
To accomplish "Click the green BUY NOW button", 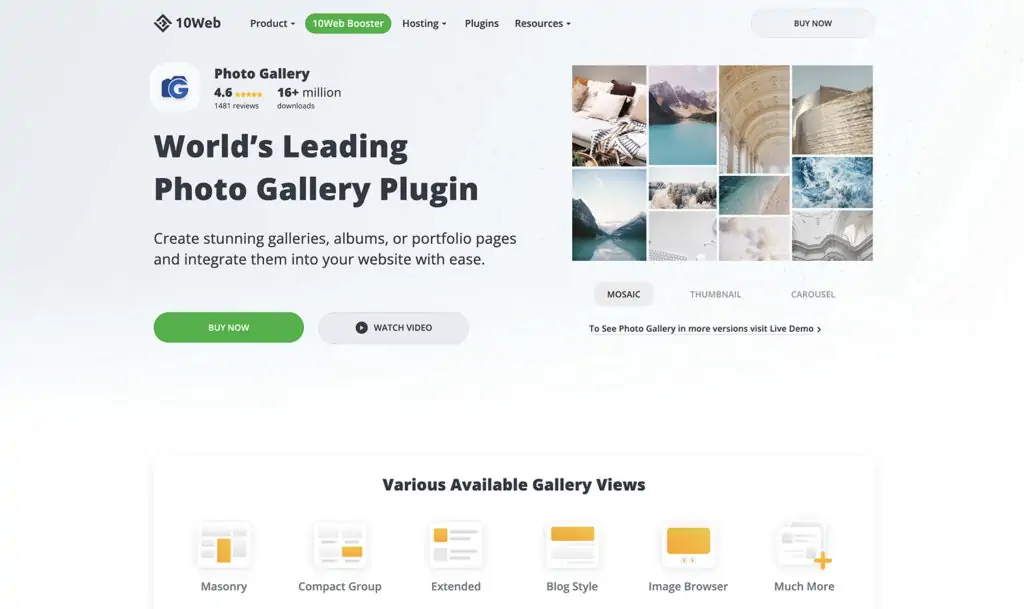I will [x=229, y=328].
